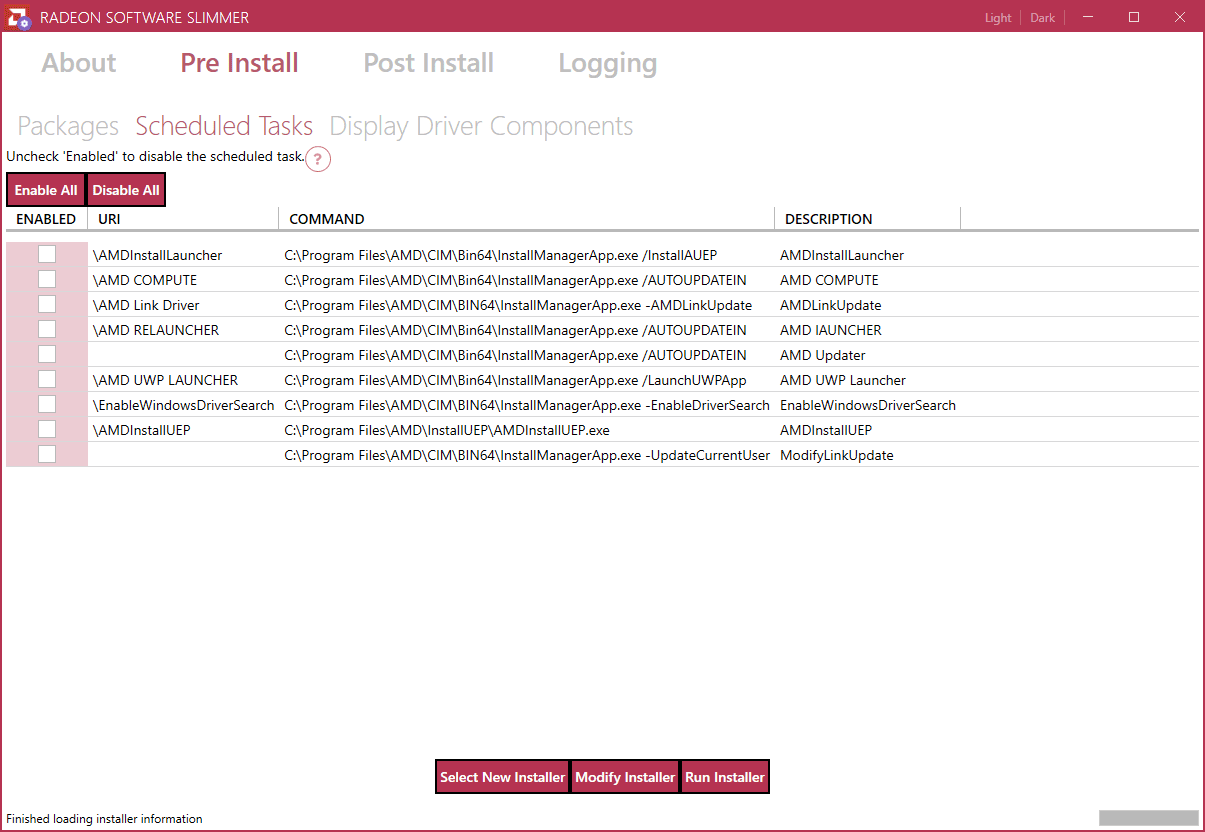Switch to the Light theme
The height and width of the screenshot is (832, 1205).
pos(998,18)
